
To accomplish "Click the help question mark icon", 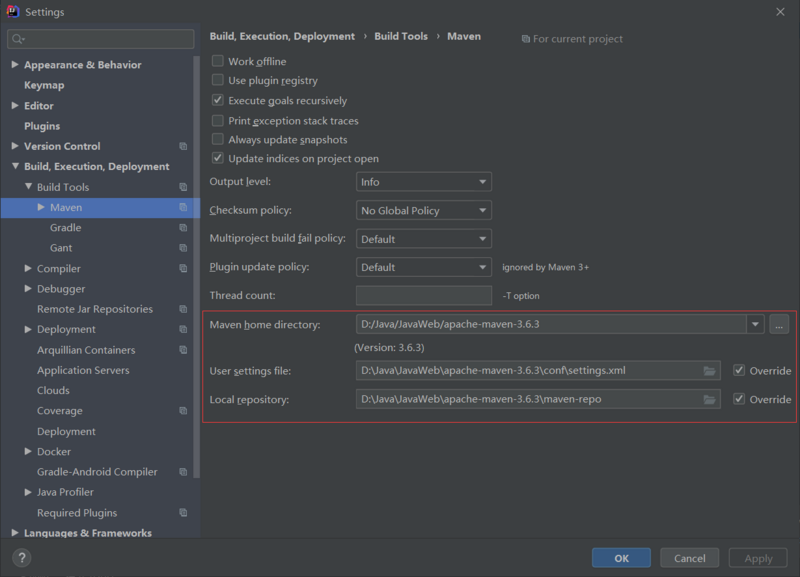I will [22, 558].
